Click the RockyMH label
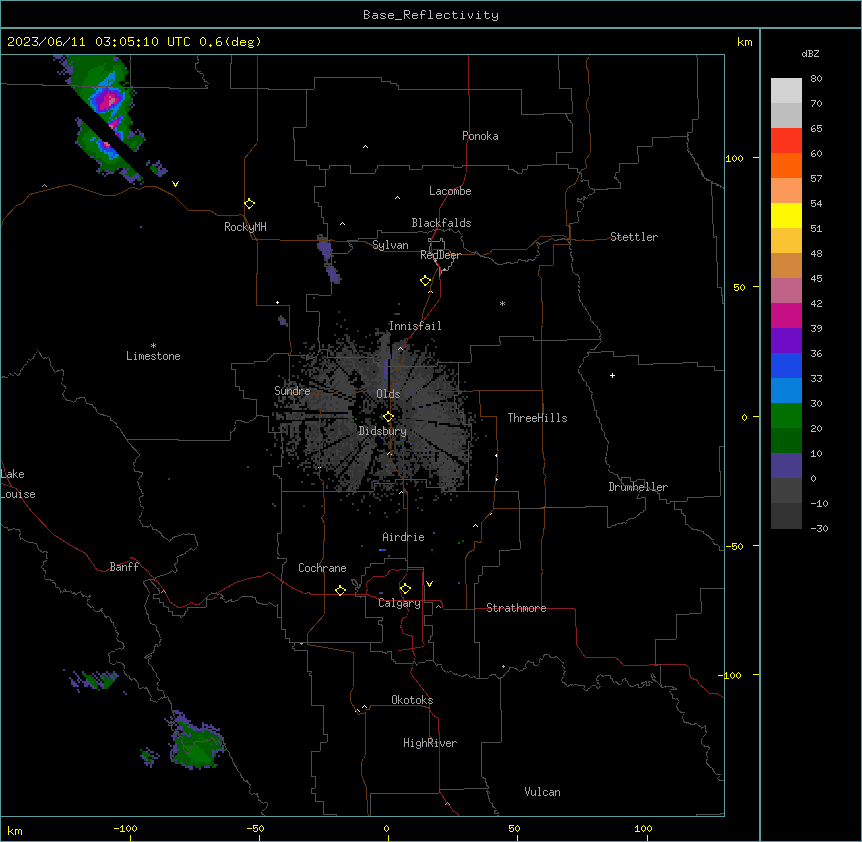 pyautogui.click(x=245, y=227)
